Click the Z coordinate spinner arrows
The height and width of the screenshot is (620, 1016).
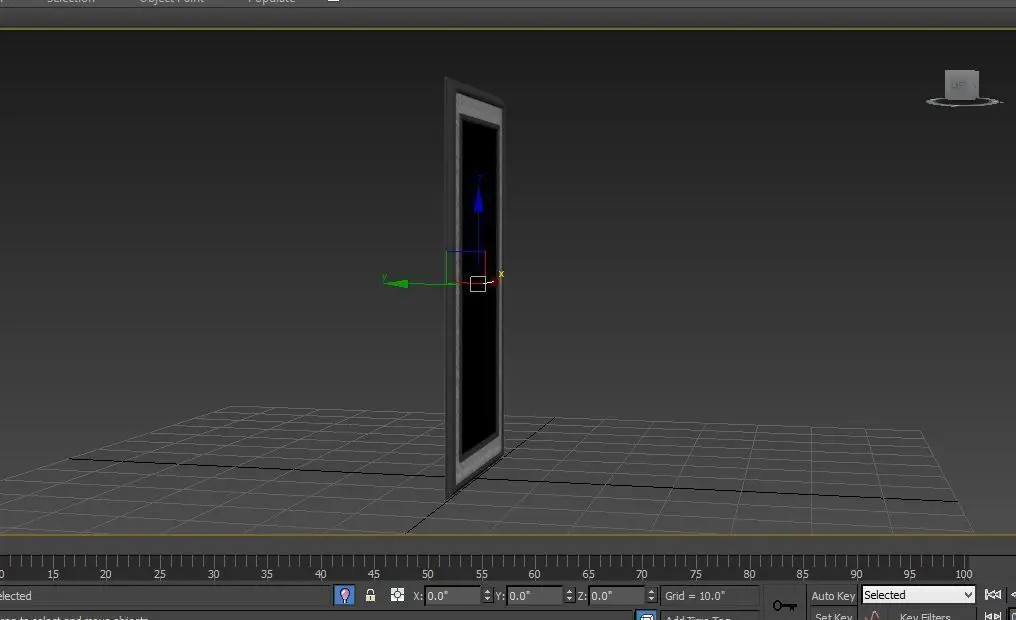coord(652,595)
